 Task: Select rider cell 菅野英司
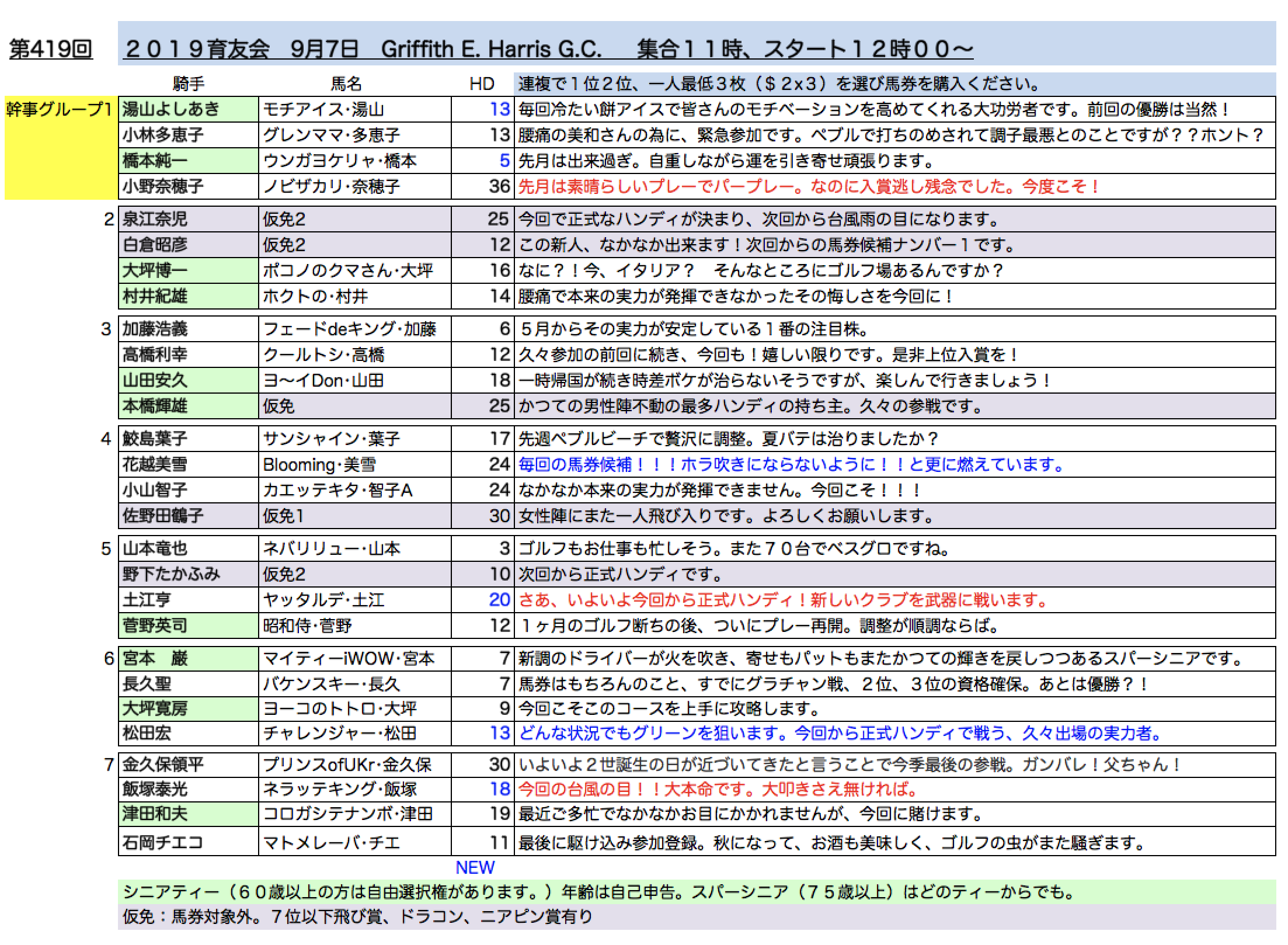click(x=189, y=626)
